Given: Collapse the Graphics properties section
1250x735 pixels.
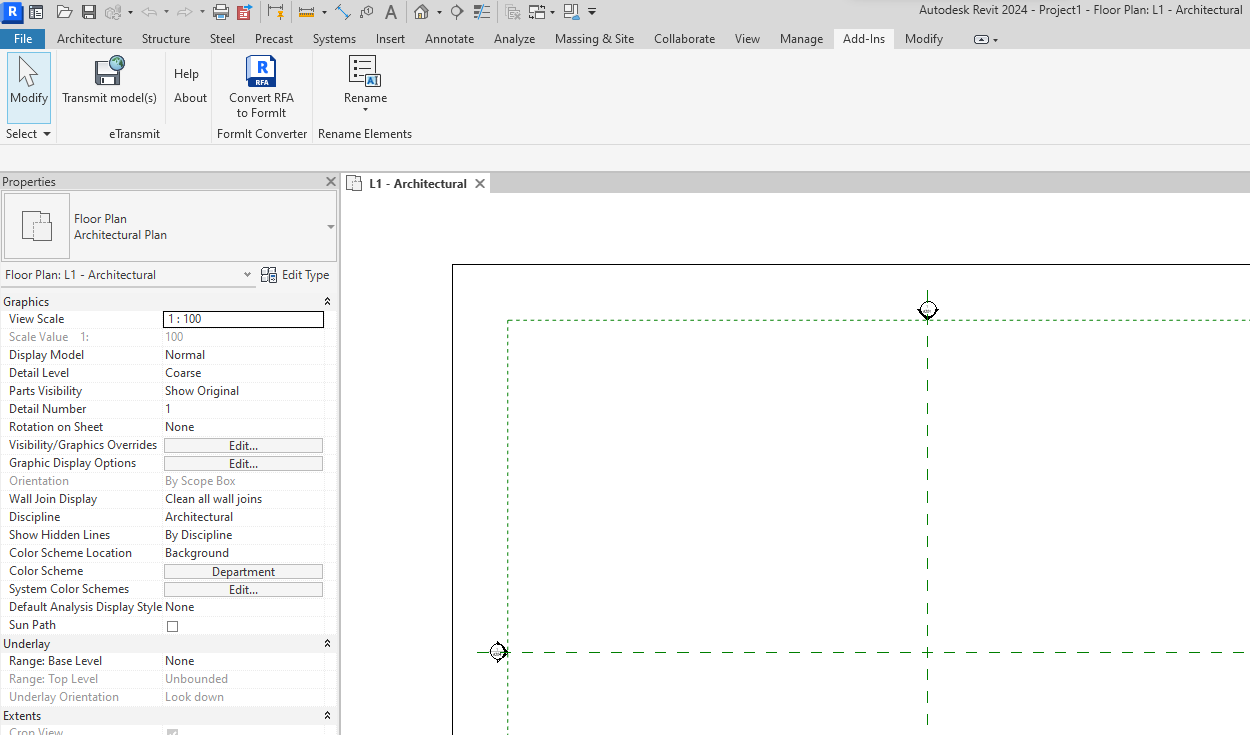Looking at the screenshot, I should click(327, 302).
